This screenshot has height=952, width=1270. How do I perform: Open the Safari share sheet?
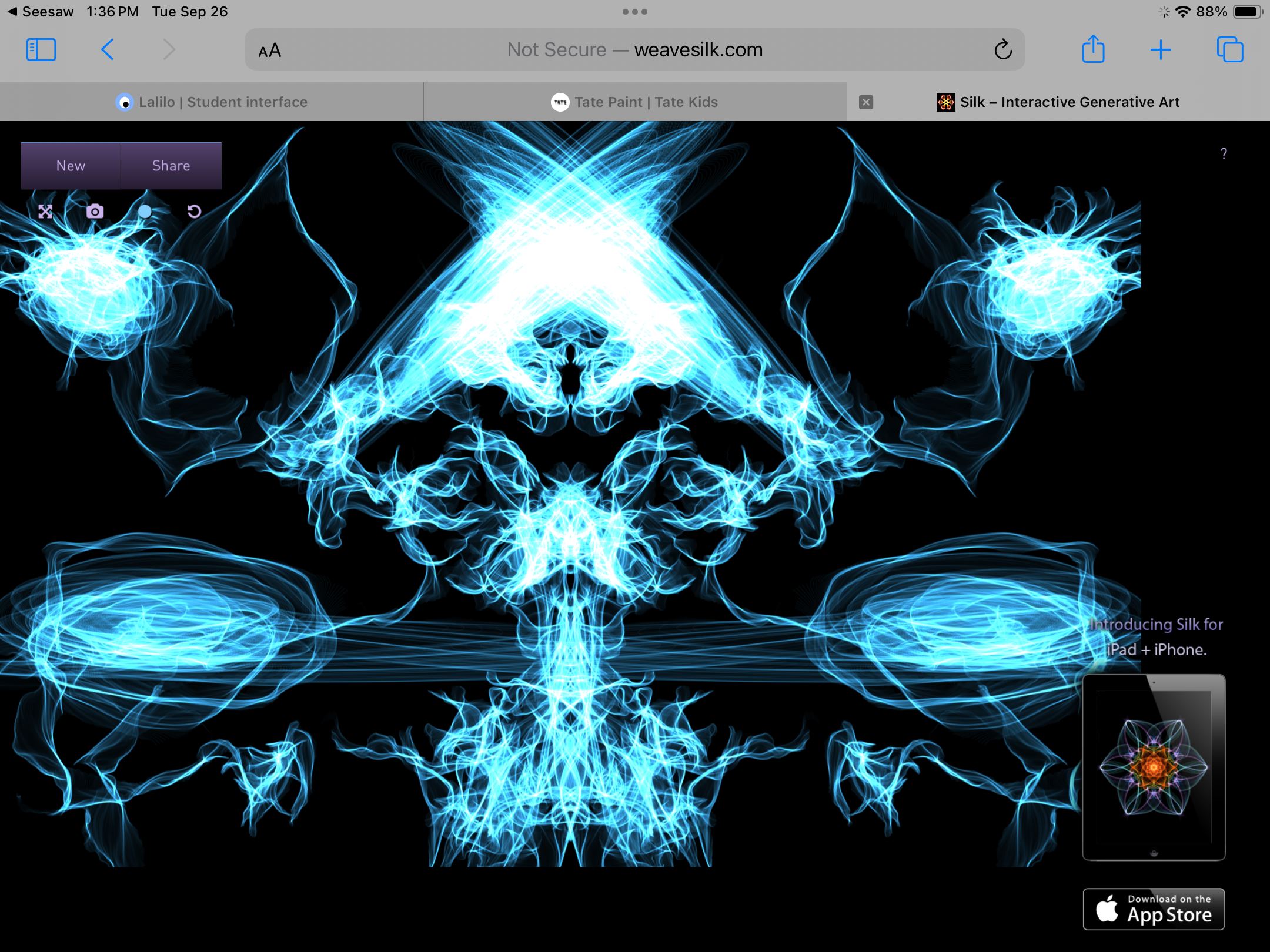(x=1093, y=49)
